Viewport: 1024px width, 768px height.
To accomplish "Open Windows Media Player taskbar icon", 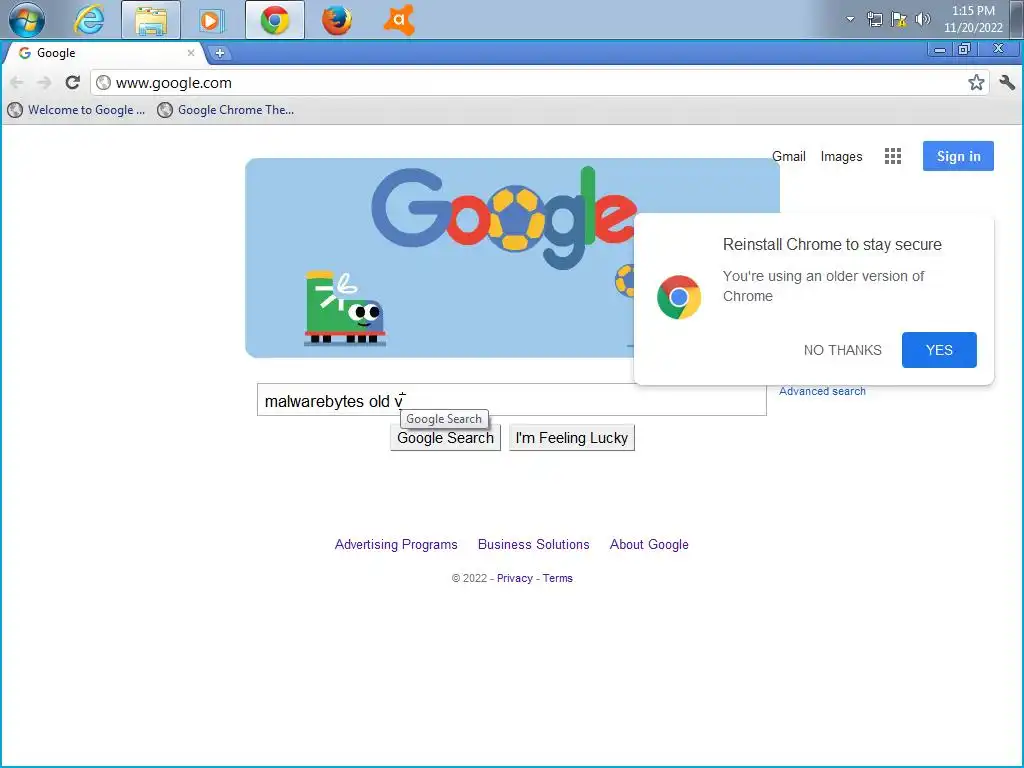I will [x=211, y=20].
